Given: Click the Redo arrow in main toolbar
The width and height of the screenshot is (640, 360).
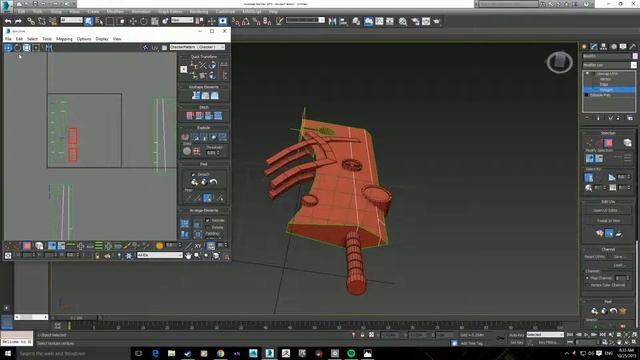Looking at the screenshot, I should coord(18,21).
